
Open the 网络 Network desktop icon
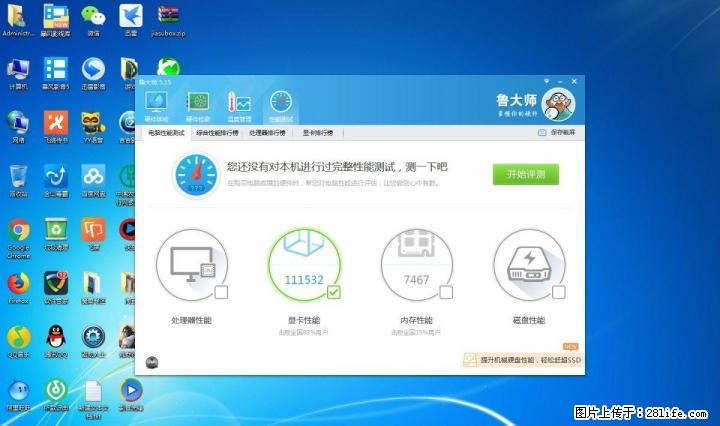pyautogui.click(x=18, y=127)
